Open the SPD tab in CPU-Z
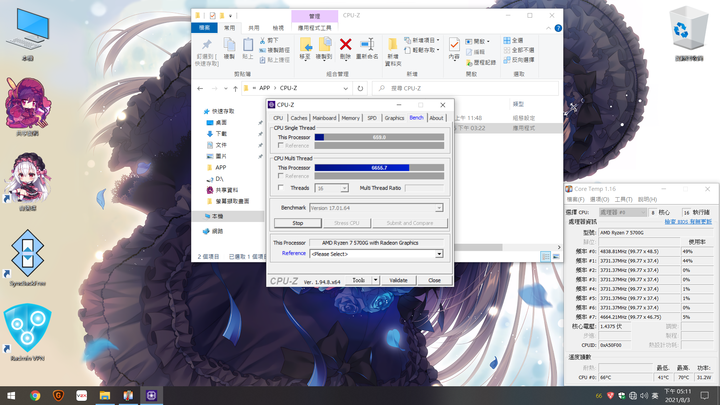Viewport: 720px width, 405px height. pyautogui.click(x=372, y=118)
